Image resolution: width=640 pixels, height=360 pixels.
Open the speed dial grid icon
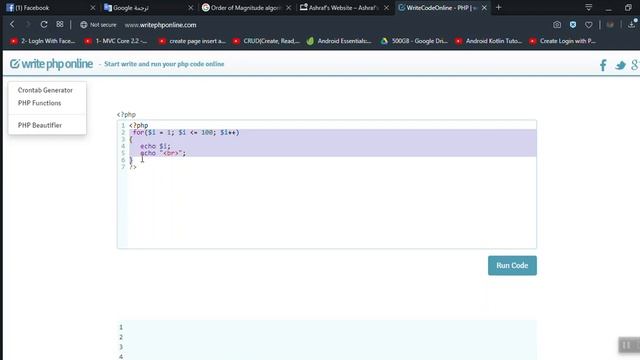coord(60,24)
